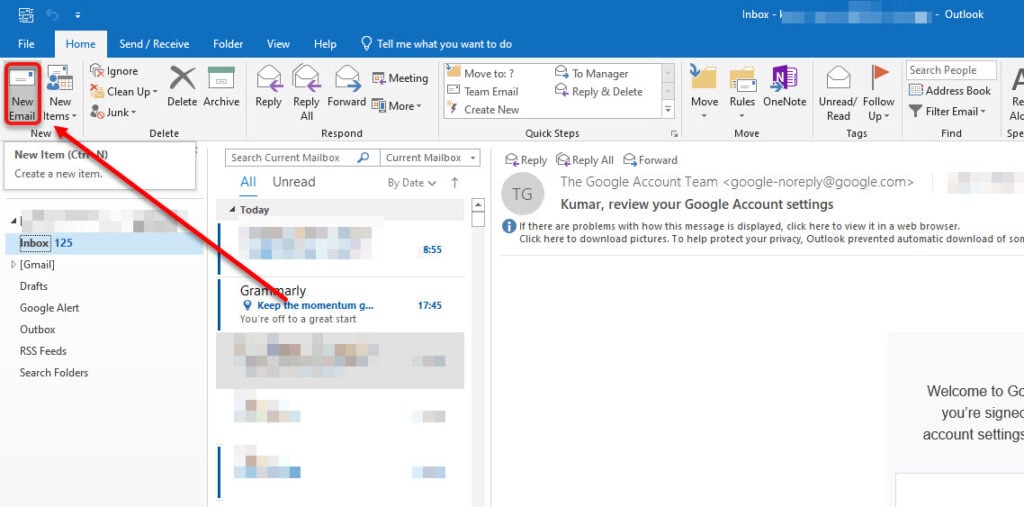
Task: Expand the [Gmail] folder
Action: 14,265
